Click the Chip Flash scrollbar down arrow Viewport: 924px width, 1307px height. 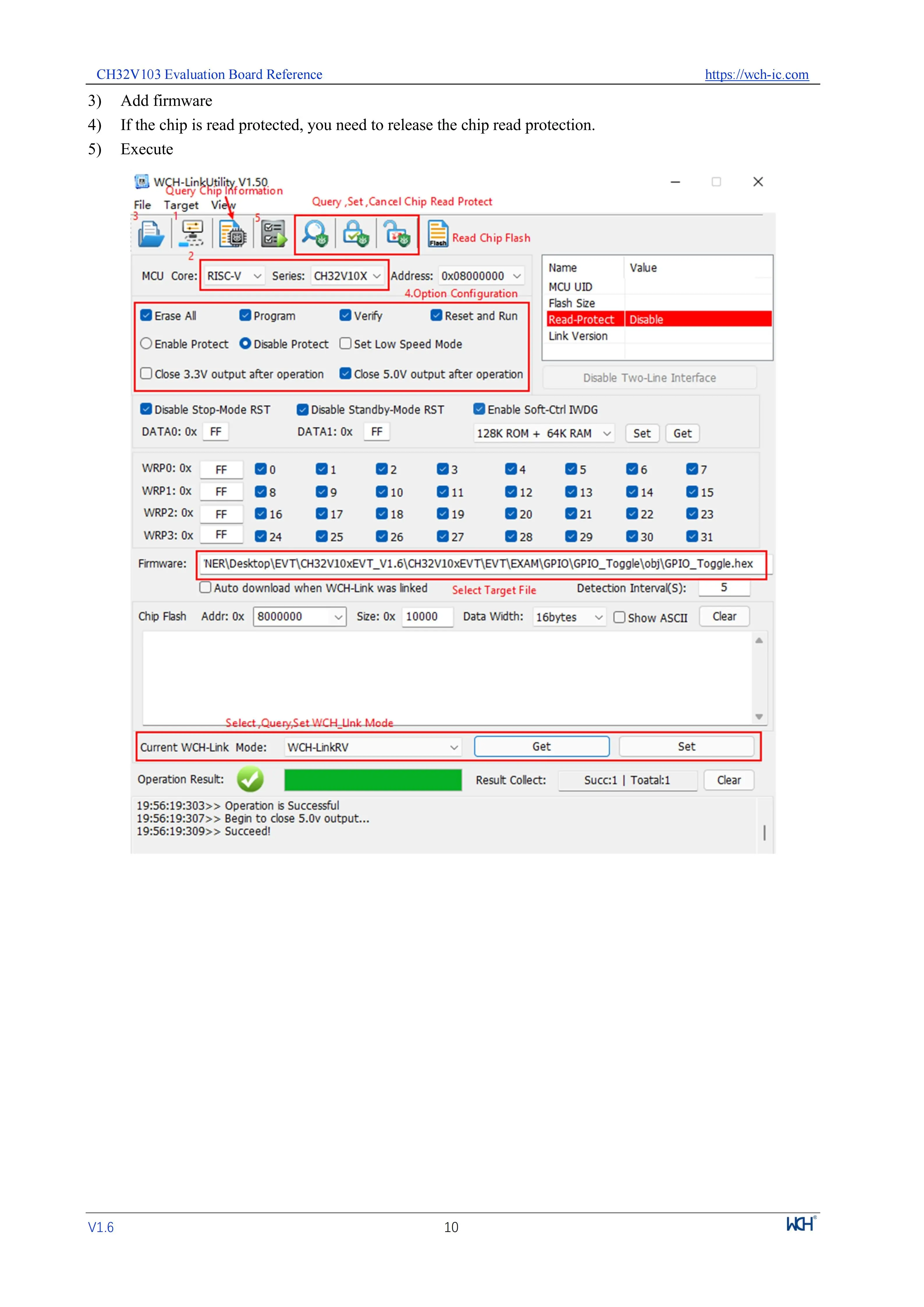pyautogui.click(x=759, y=717)
